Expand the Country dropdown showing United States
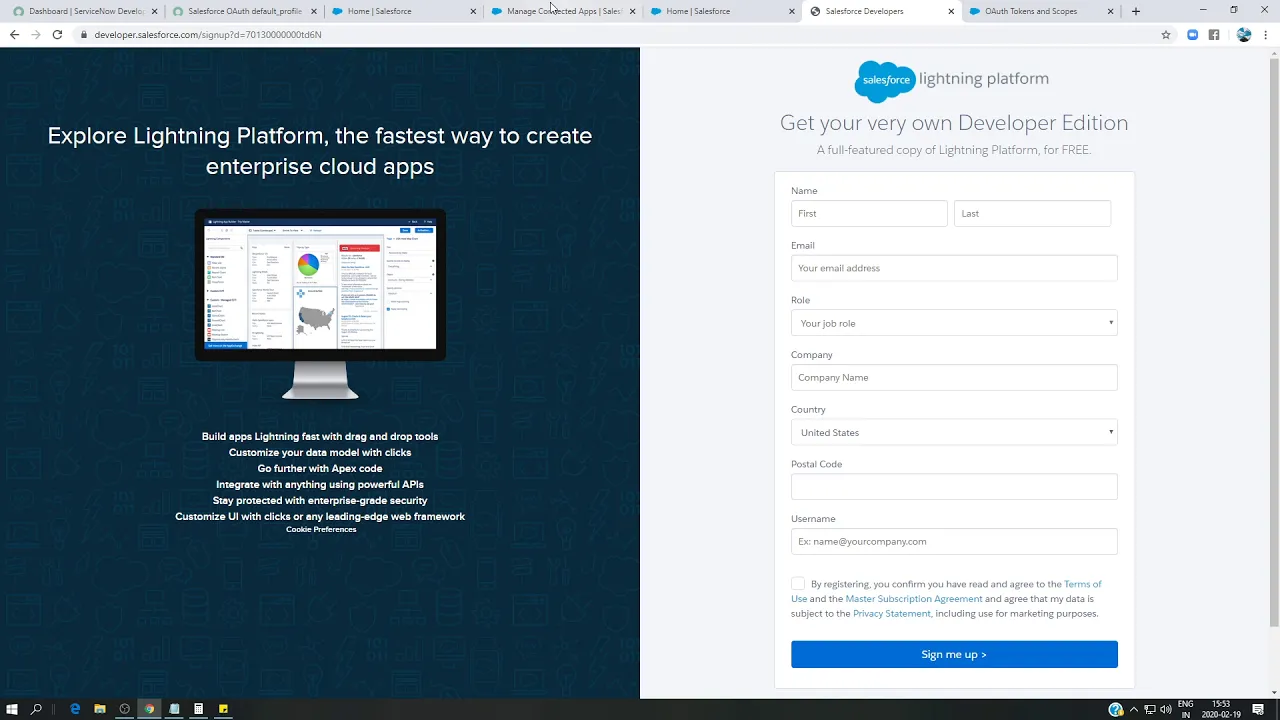The width and height of the screenshot is (1280, 720). click(953, 432)
